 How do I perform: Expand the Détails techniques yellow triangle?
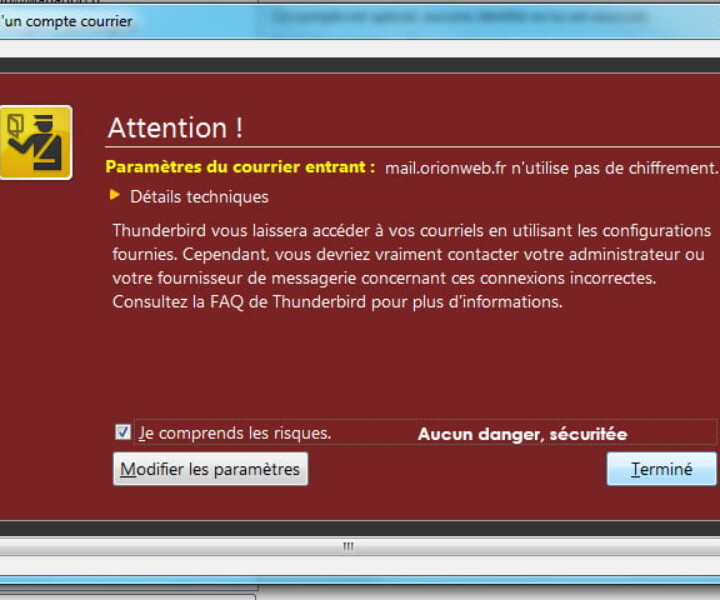point(115,196)
